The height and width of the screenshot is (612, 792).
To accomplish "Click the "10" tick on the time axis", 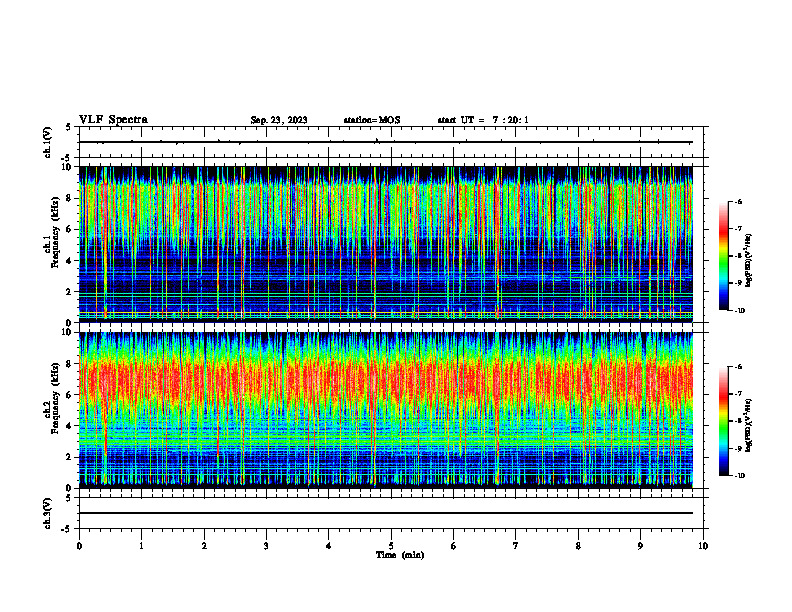I will click(703, 546).
